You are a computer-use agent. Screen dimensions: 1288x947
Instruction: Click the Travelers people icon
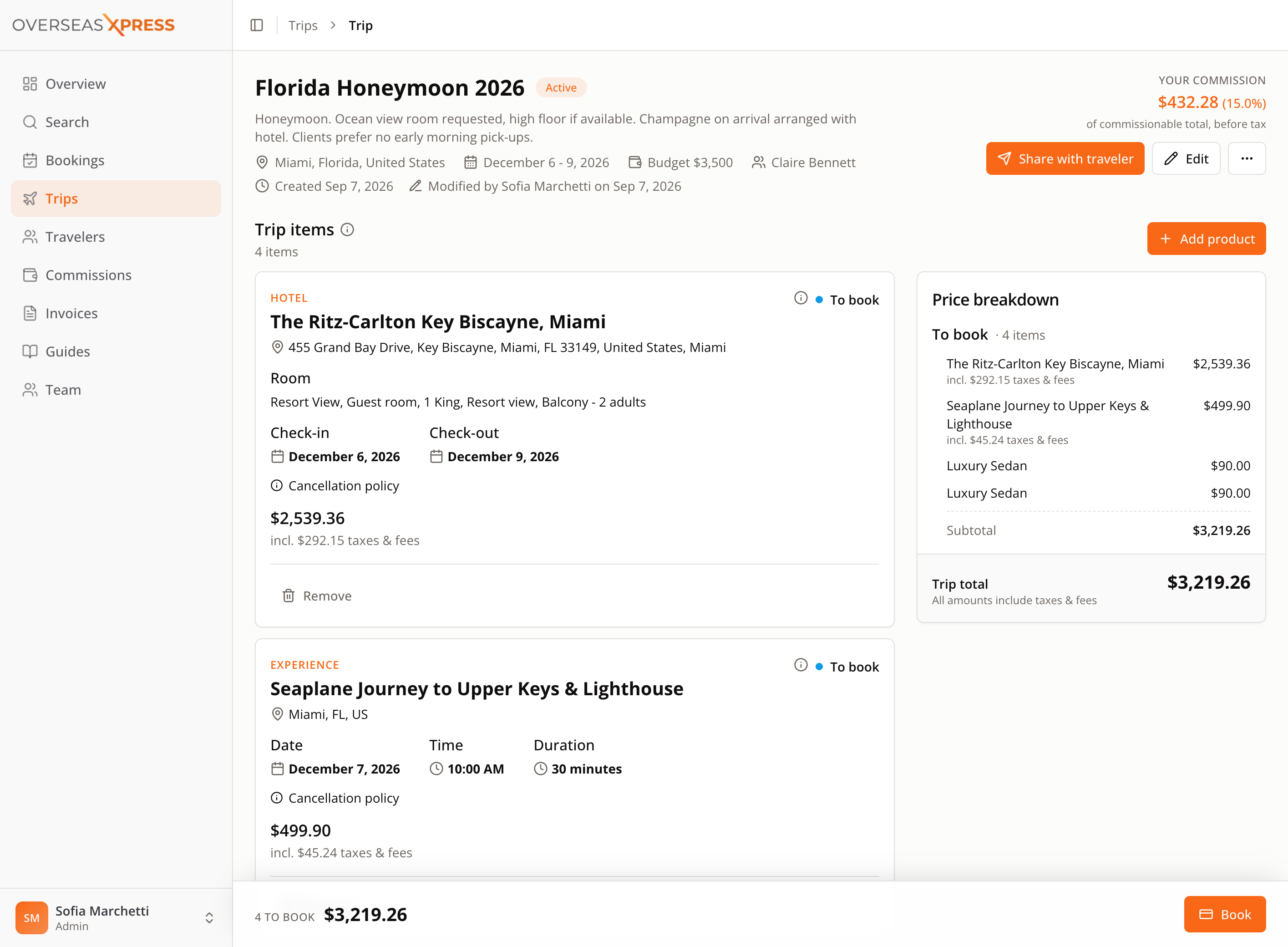point(30,237)
